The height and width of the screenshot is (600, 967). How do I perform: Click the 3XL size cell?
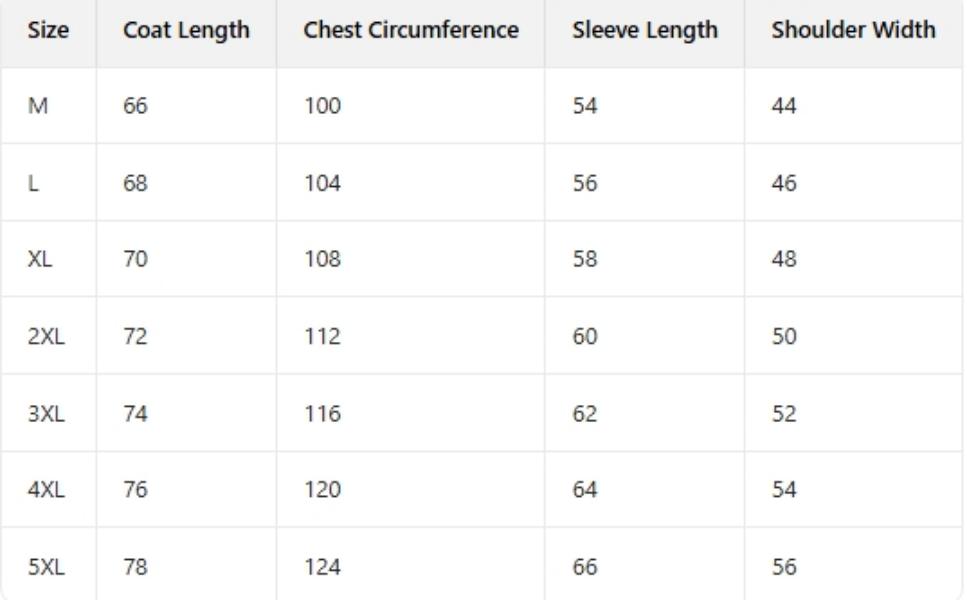46,413
